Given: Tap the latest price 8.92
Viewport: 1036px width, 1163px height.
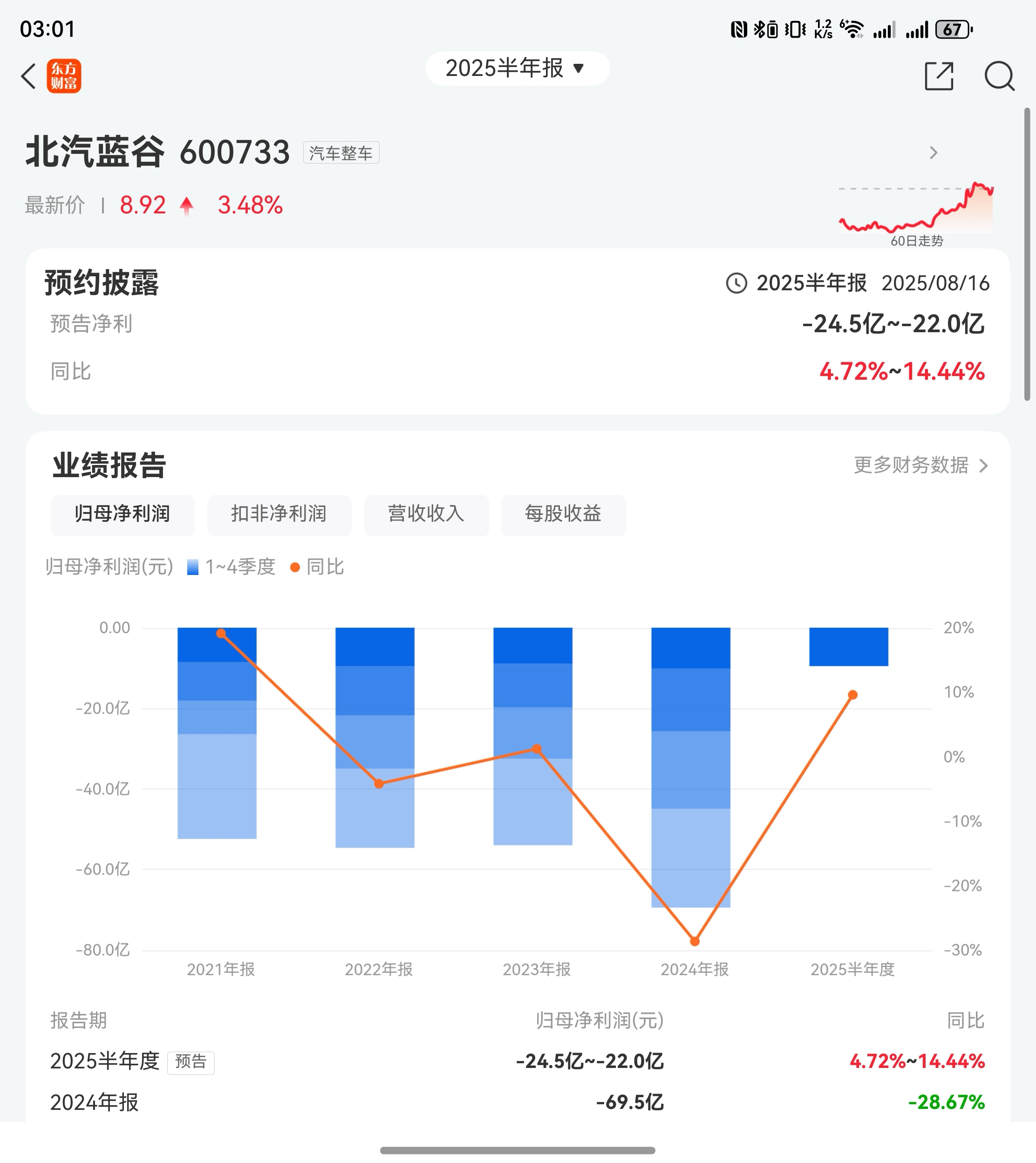Looking at the screenshot, I should point(142,205).
